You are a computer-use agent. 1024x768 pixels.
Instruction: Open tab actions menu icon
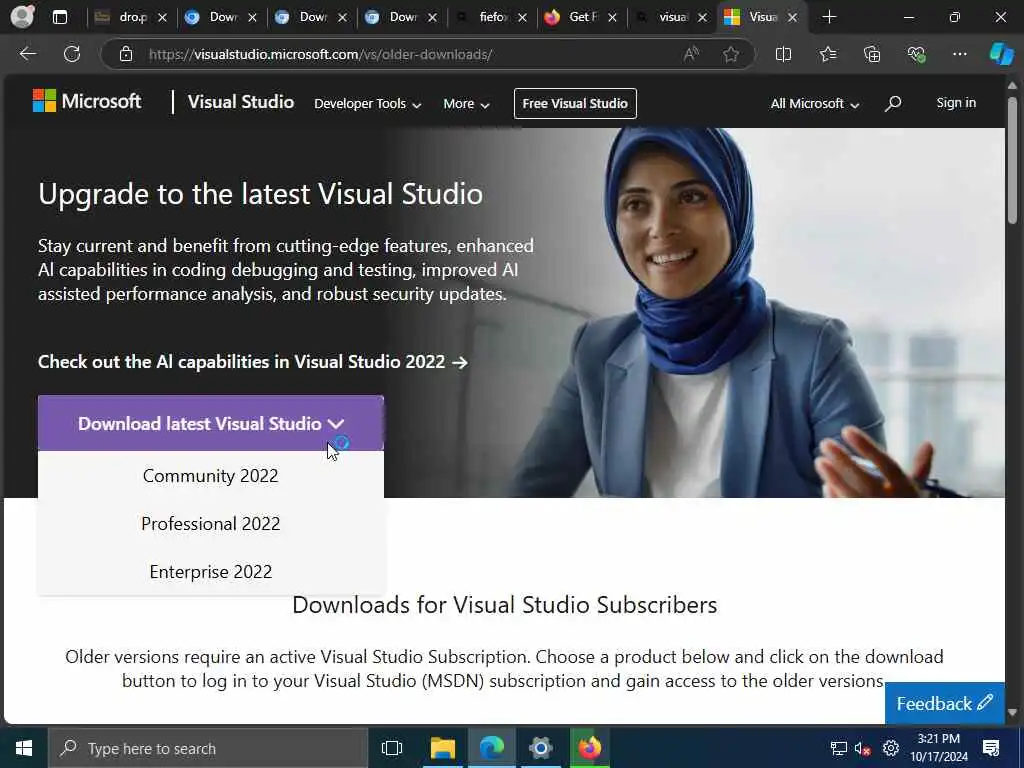pos(59,17)
